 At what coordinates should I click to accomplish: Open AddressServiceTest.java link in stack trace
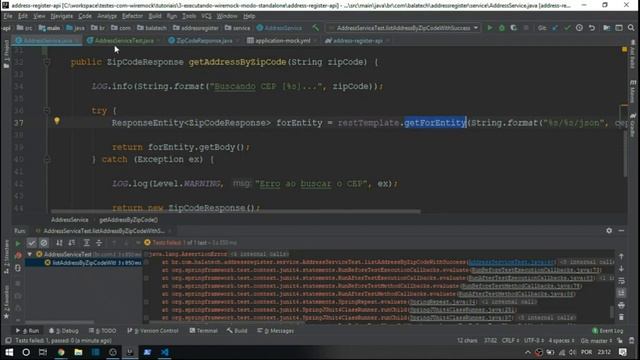[511, 262]
